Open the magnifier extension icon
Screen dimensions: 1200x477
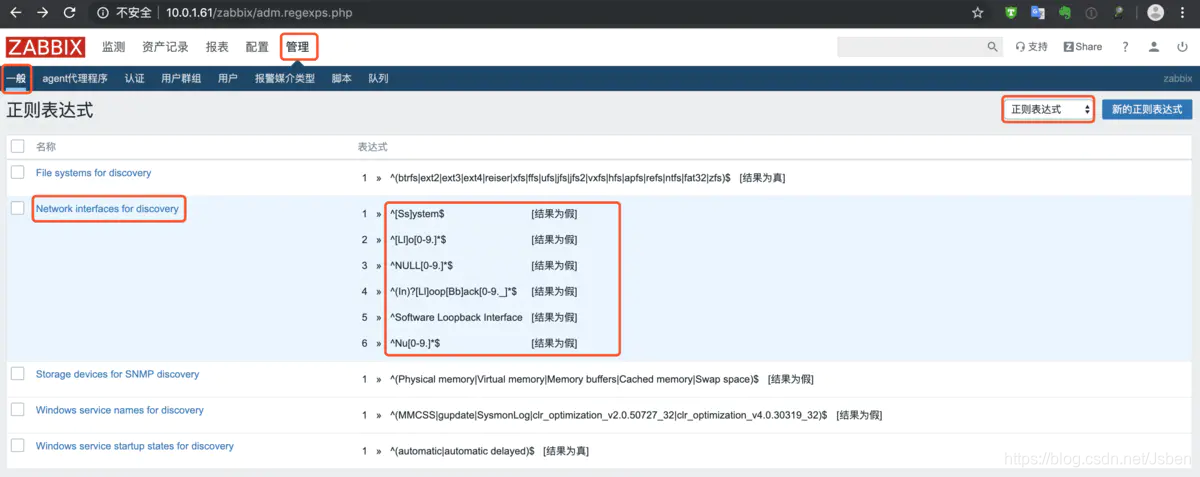(x=1119, y=13)
